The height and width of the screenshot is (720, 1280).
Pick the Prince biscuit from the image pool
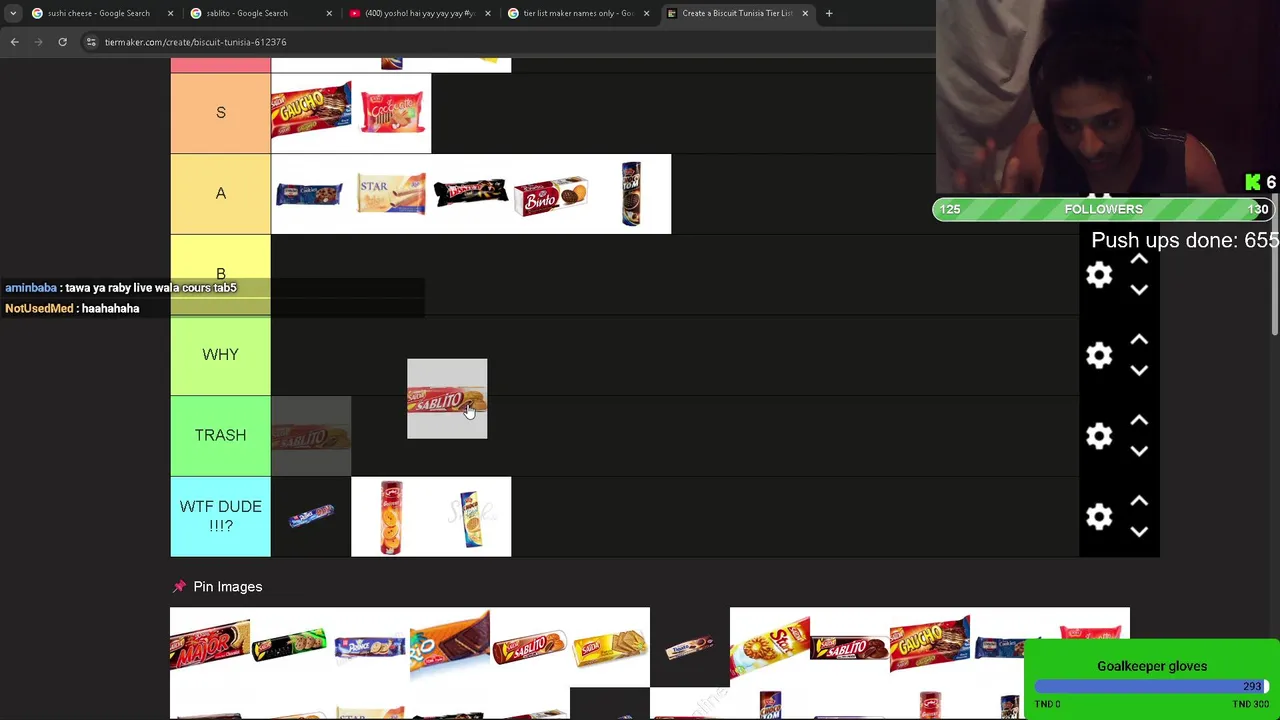point(370,648)
